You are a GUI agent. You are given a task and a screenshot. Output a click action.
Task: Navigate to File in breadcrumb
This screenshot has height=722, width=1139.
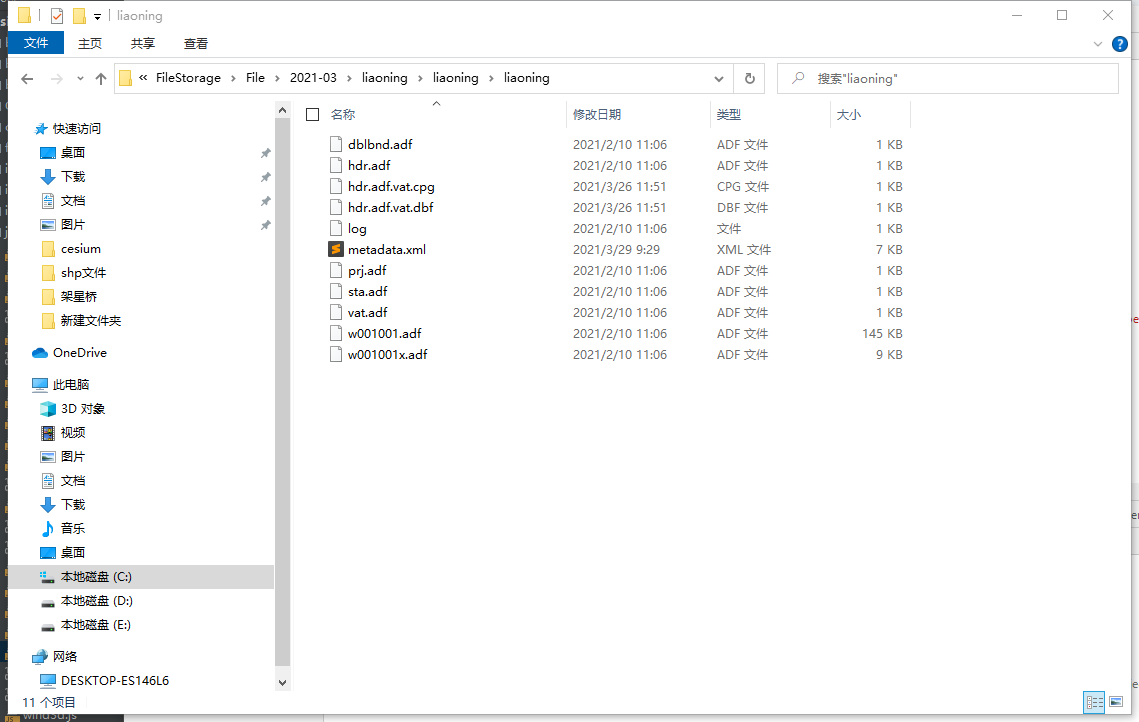tap(255, 78)
